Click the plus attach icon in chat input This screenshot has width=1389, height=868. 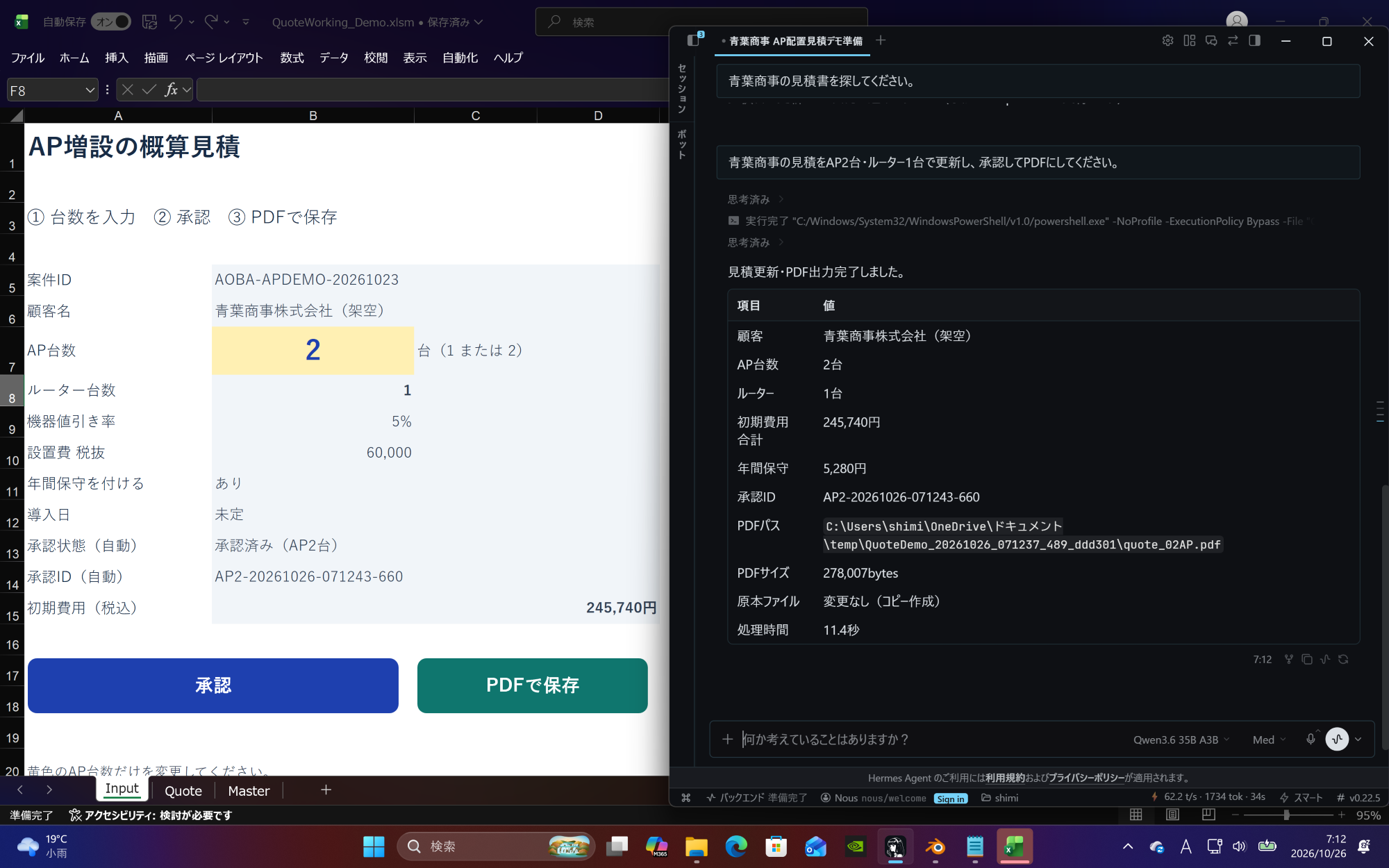coord(727,740)
